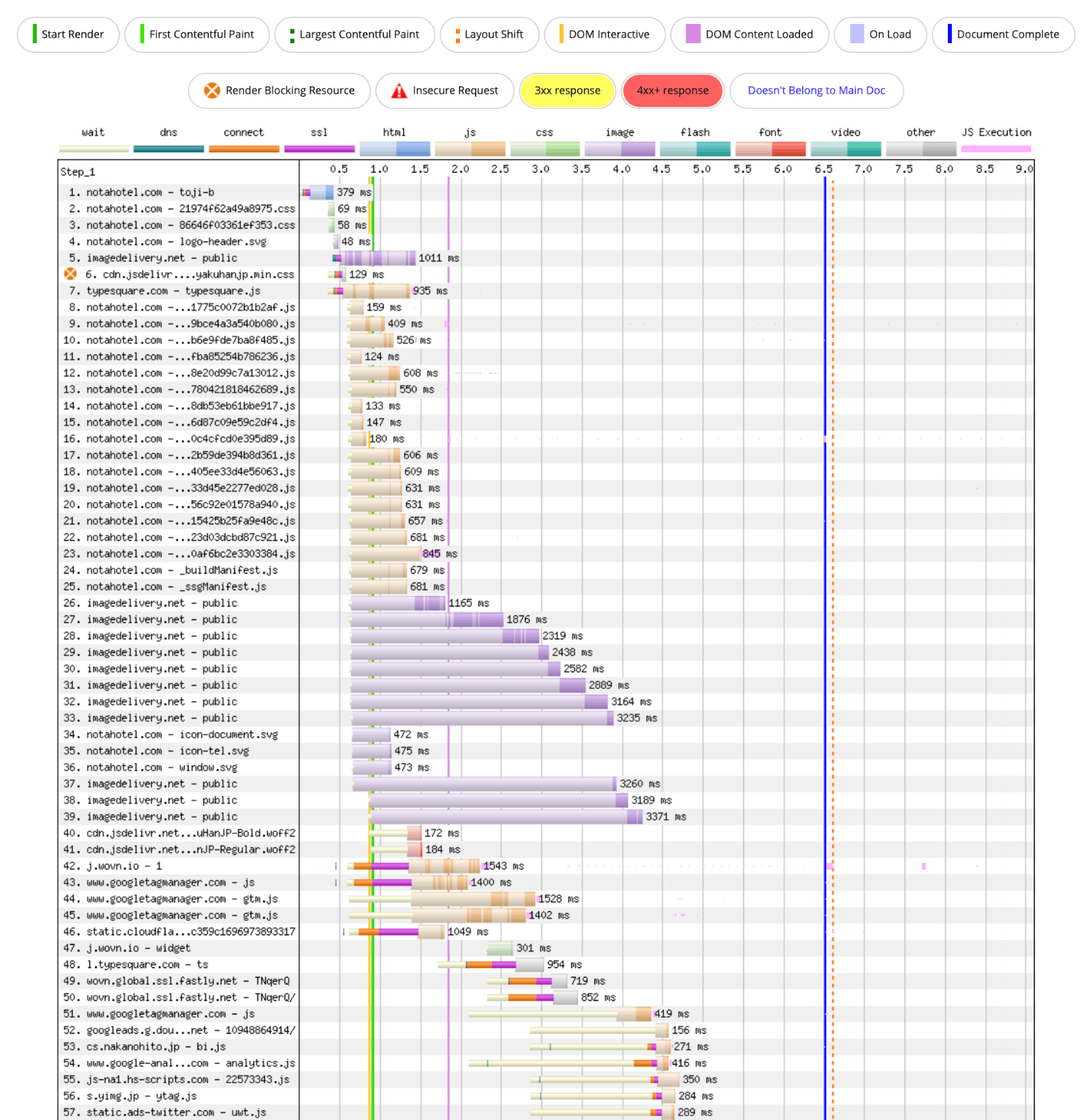Click the image color legend bar
This screenshot has height=1120, width=1087.
point(620,149)
